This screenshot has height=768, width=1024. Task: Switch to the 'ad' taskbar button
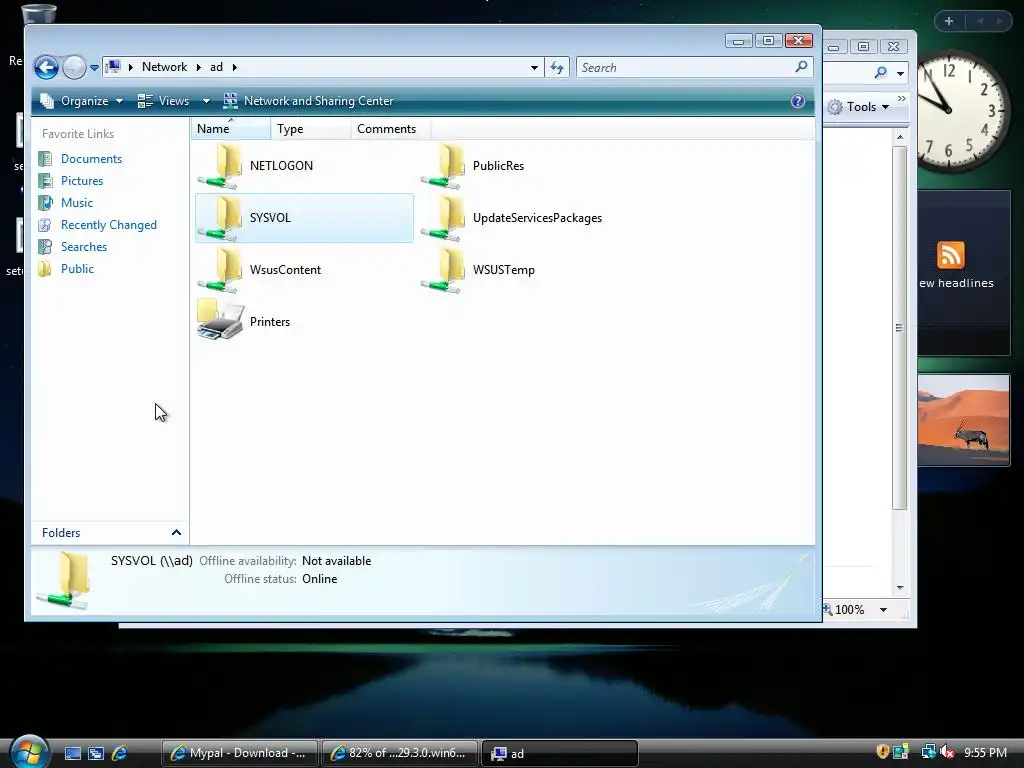coord(560,753)
